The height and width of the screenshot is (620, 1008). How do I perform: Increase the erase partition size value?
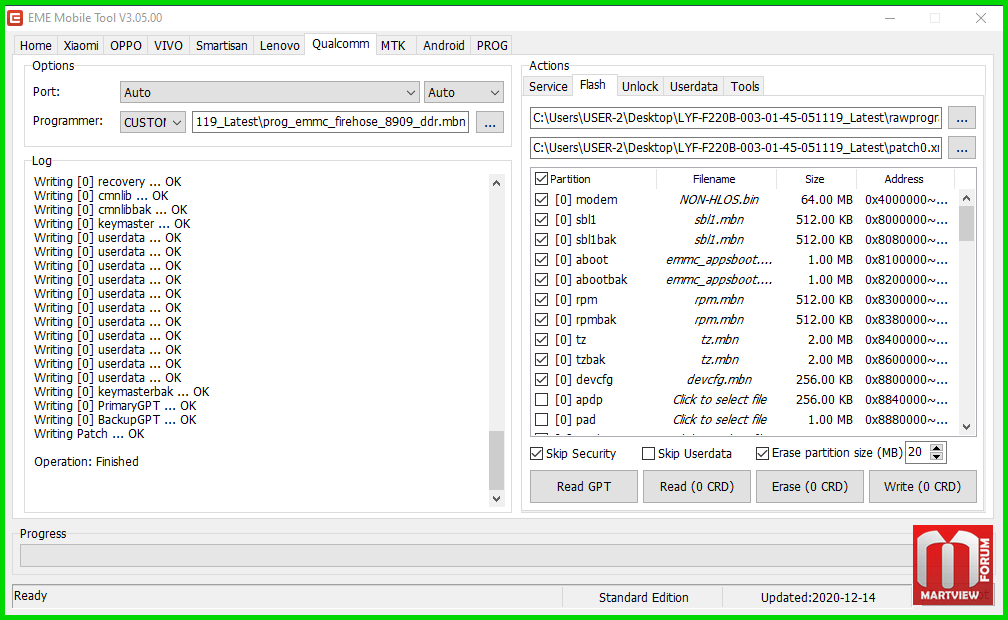coord(937,448)
